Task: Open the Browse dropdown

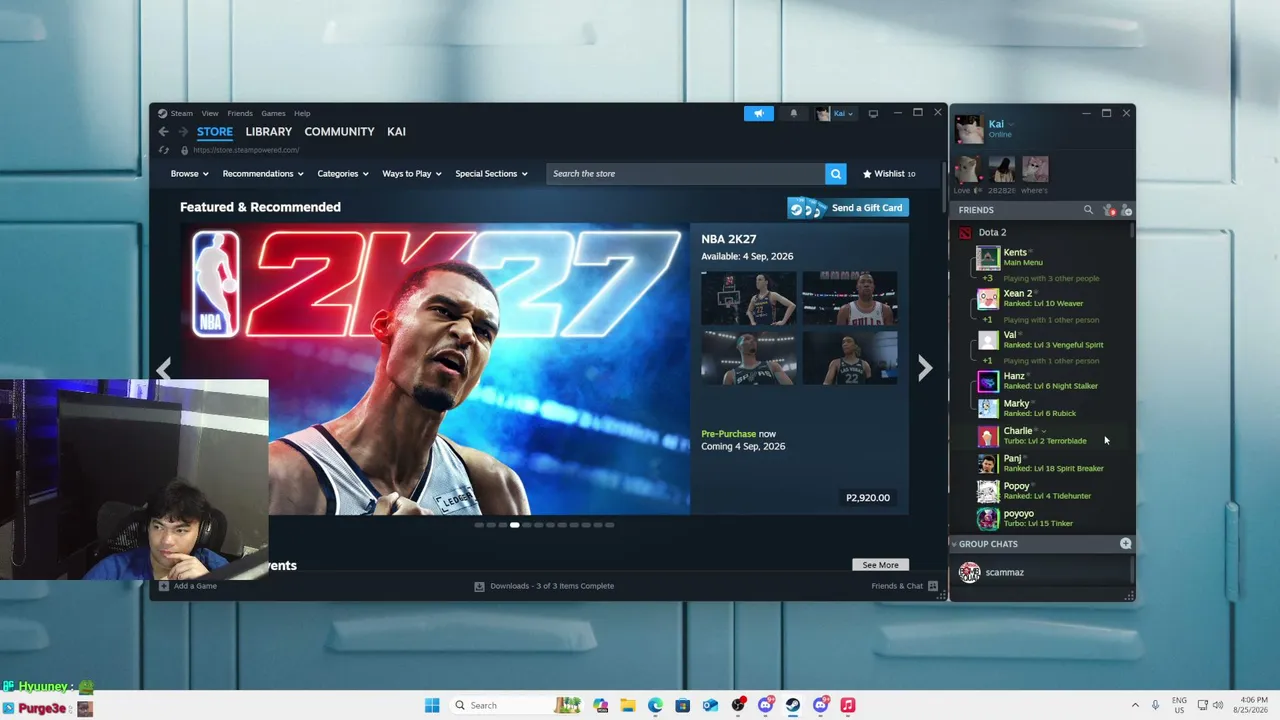Action: click(189, 174)
